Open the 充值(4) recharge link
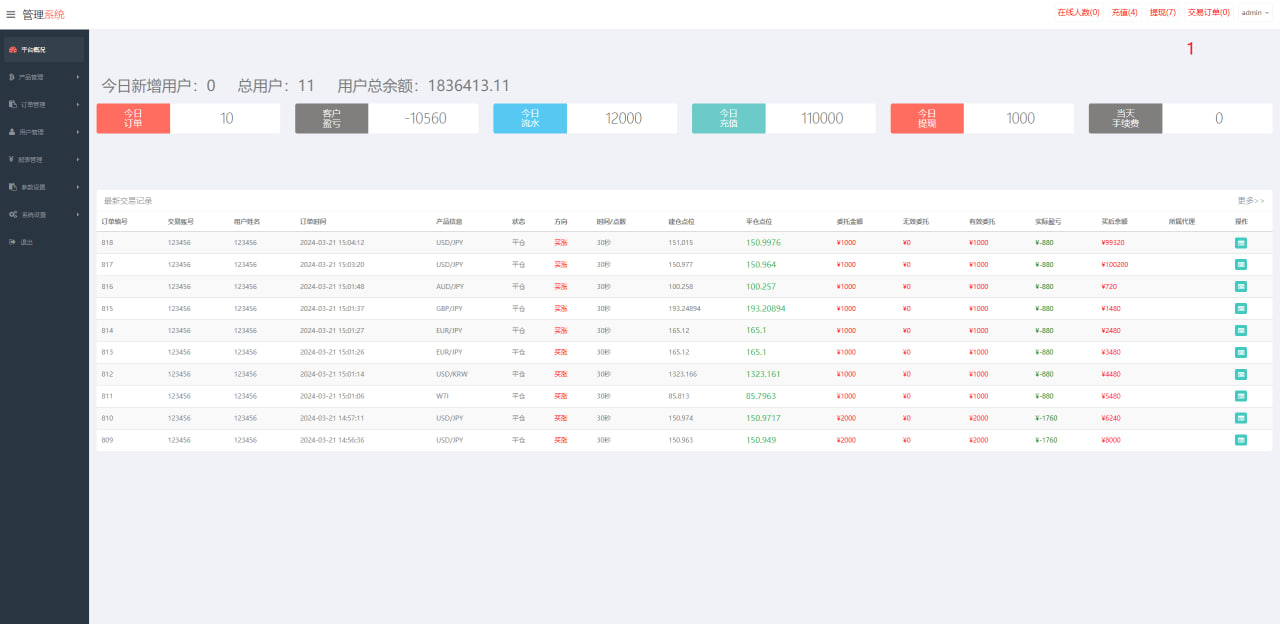Screen dimensions: 1280x624 point(1124,13)
